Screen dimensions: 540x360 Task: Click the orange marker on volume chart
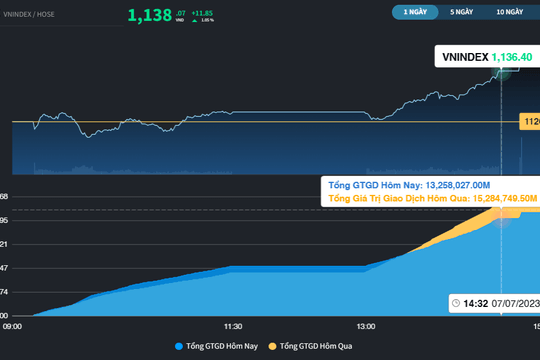pyautogui.click(x=501, y=218)
